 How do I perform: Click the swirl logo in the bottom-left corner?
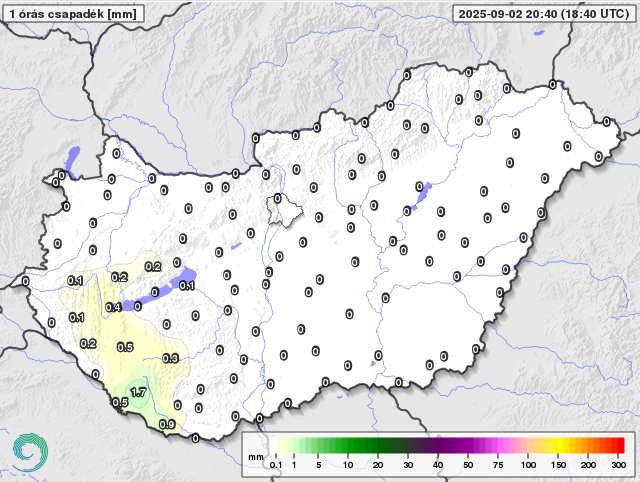(x=29, y=451)
